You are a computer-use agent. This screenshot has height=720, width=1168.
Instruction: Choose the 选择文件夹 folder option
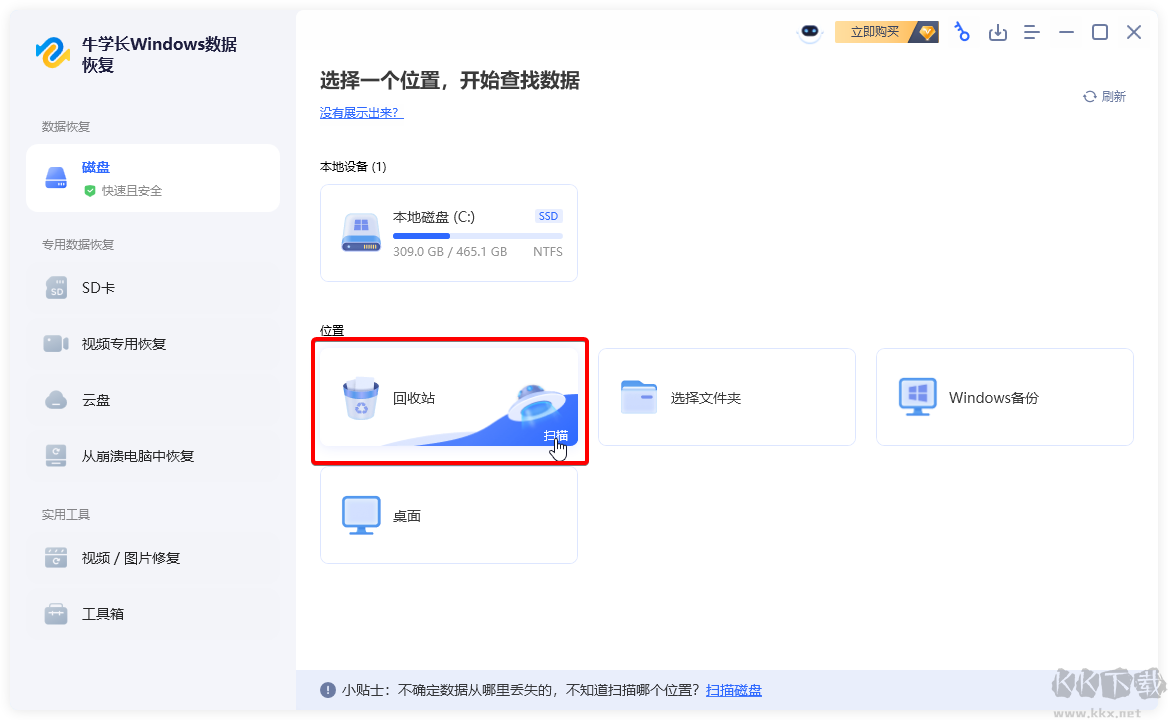(x=727, y=397)
